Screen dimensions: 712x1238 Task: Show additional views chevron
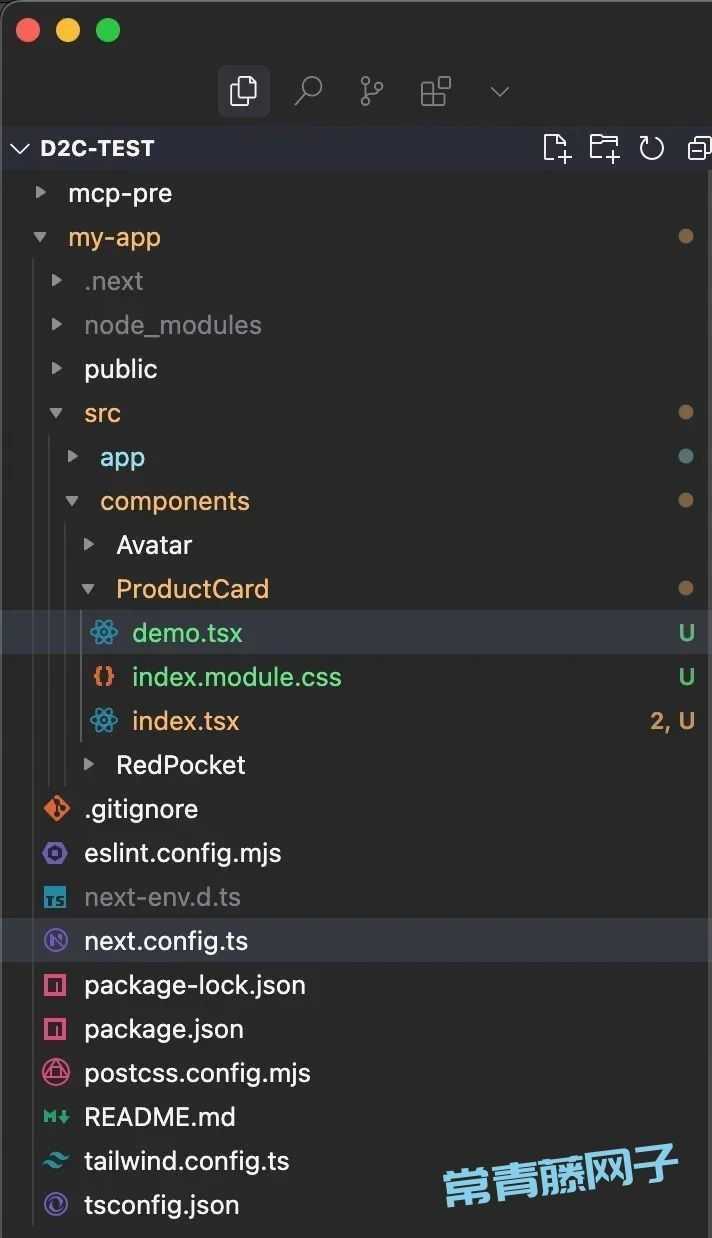500,92
